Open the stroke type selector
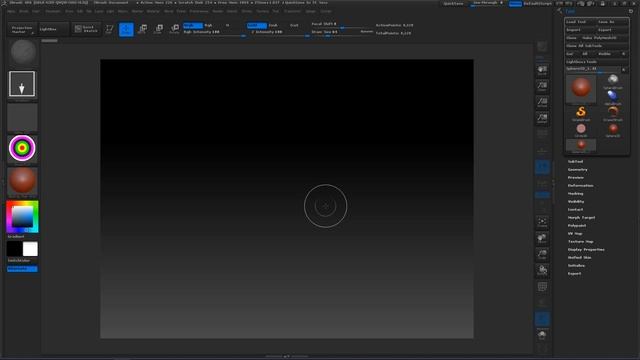The height and width of the screenshot is (360, 640). coord(22,84)
